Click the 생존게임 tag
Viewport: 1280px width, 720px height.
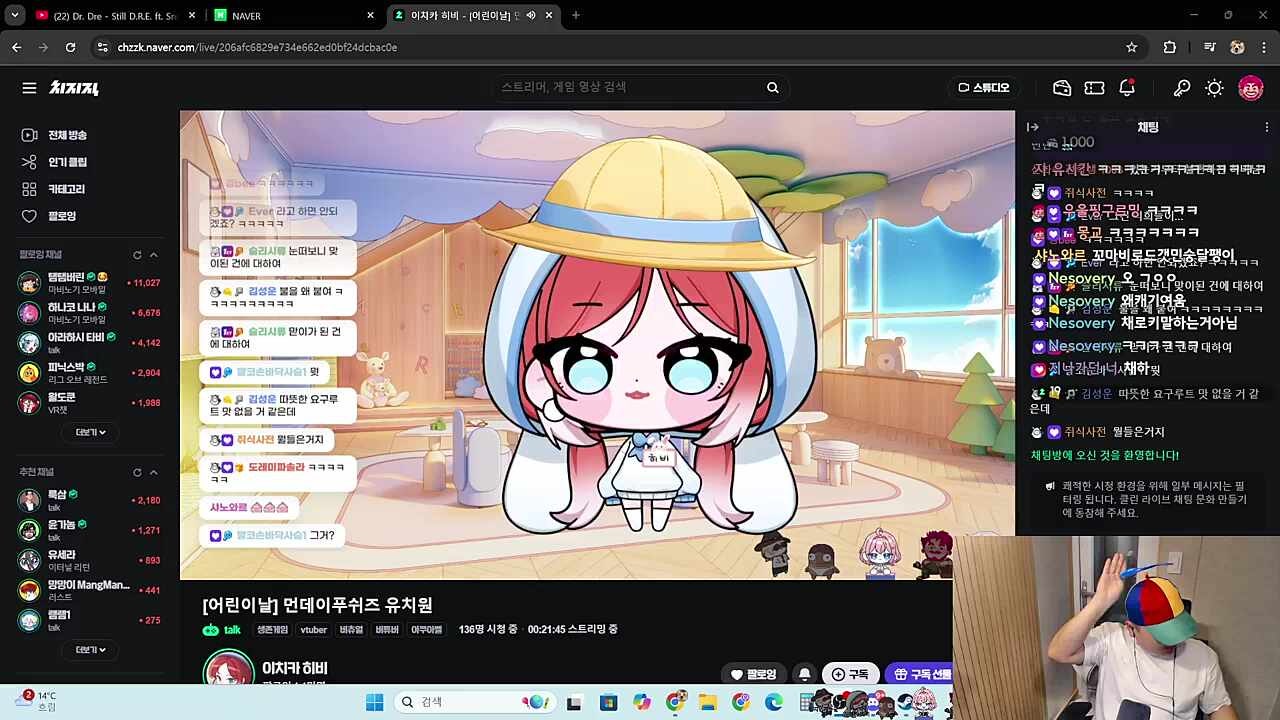(x=272, y=630)
